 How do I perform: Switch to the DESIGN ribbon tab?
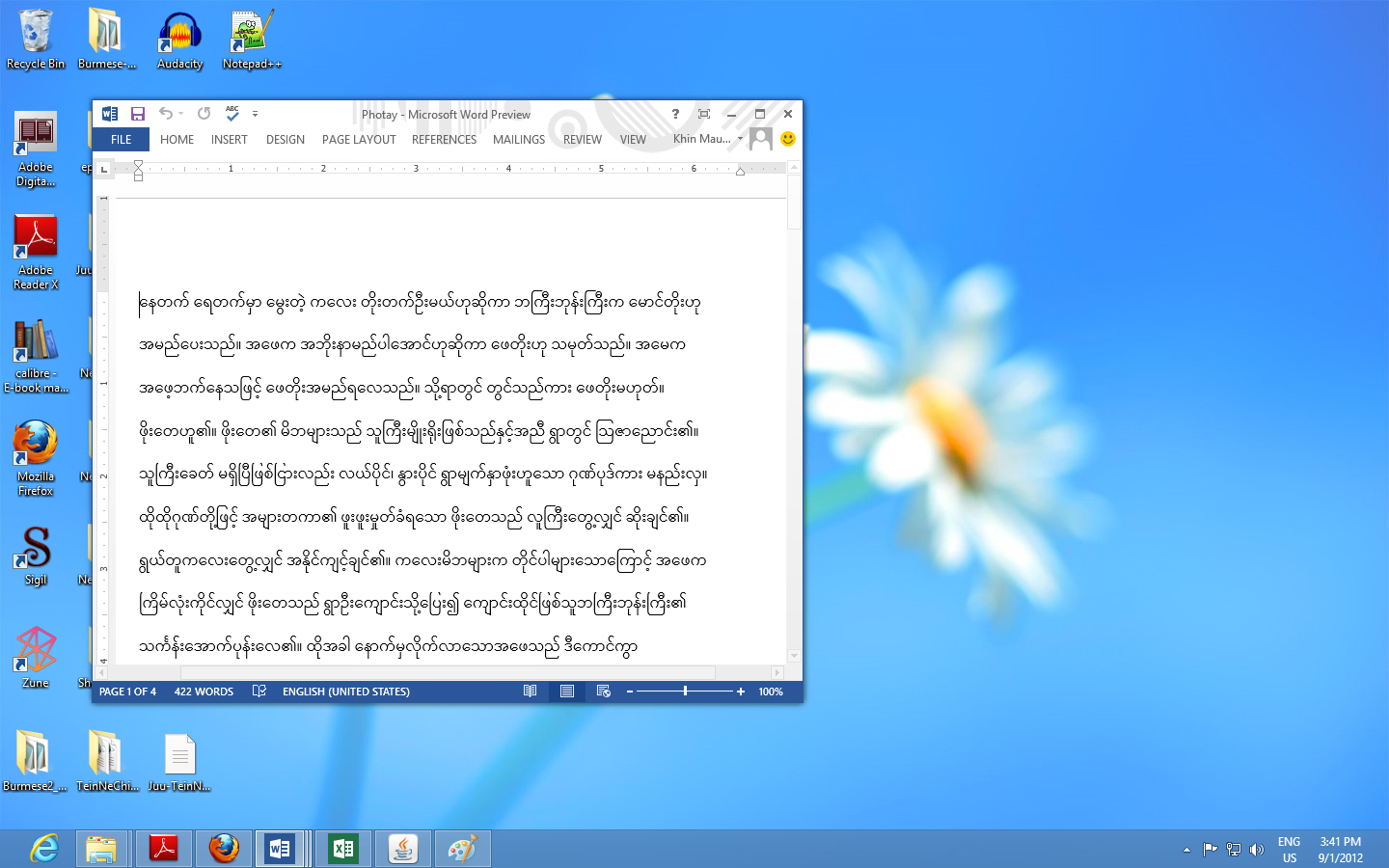coord(286,140)
